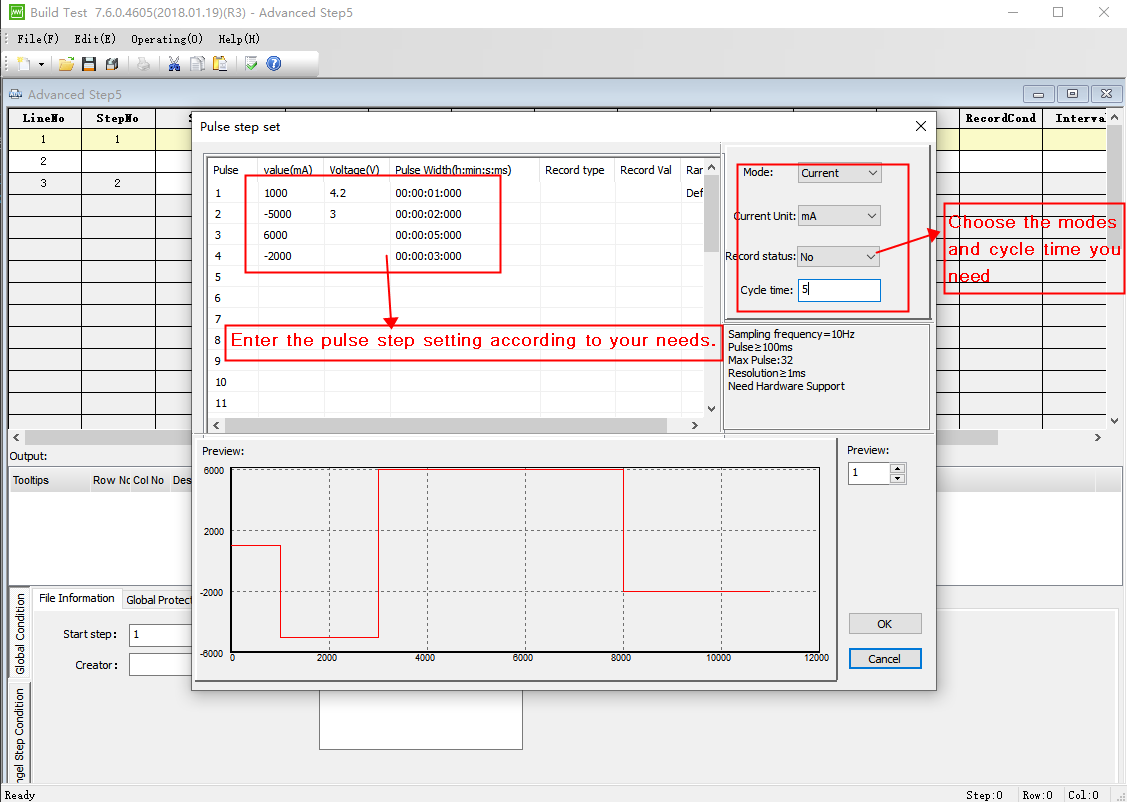
Task: Open the Record status dropdown showing No
Action: pos(838,257)
